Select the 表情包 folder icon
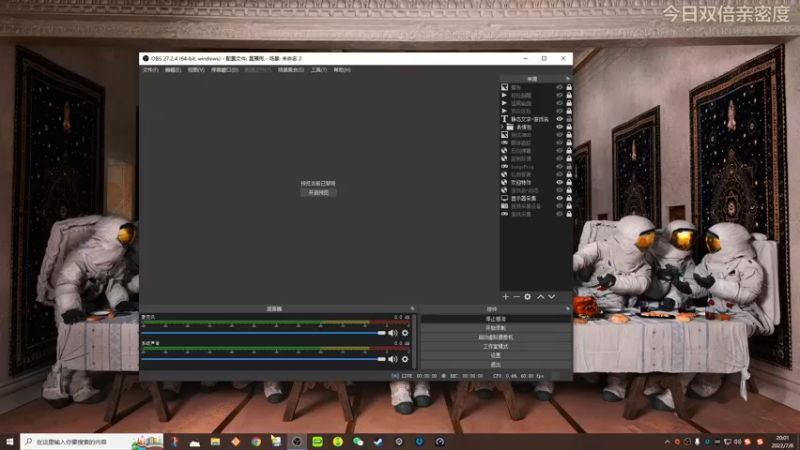 pos(510,127)
